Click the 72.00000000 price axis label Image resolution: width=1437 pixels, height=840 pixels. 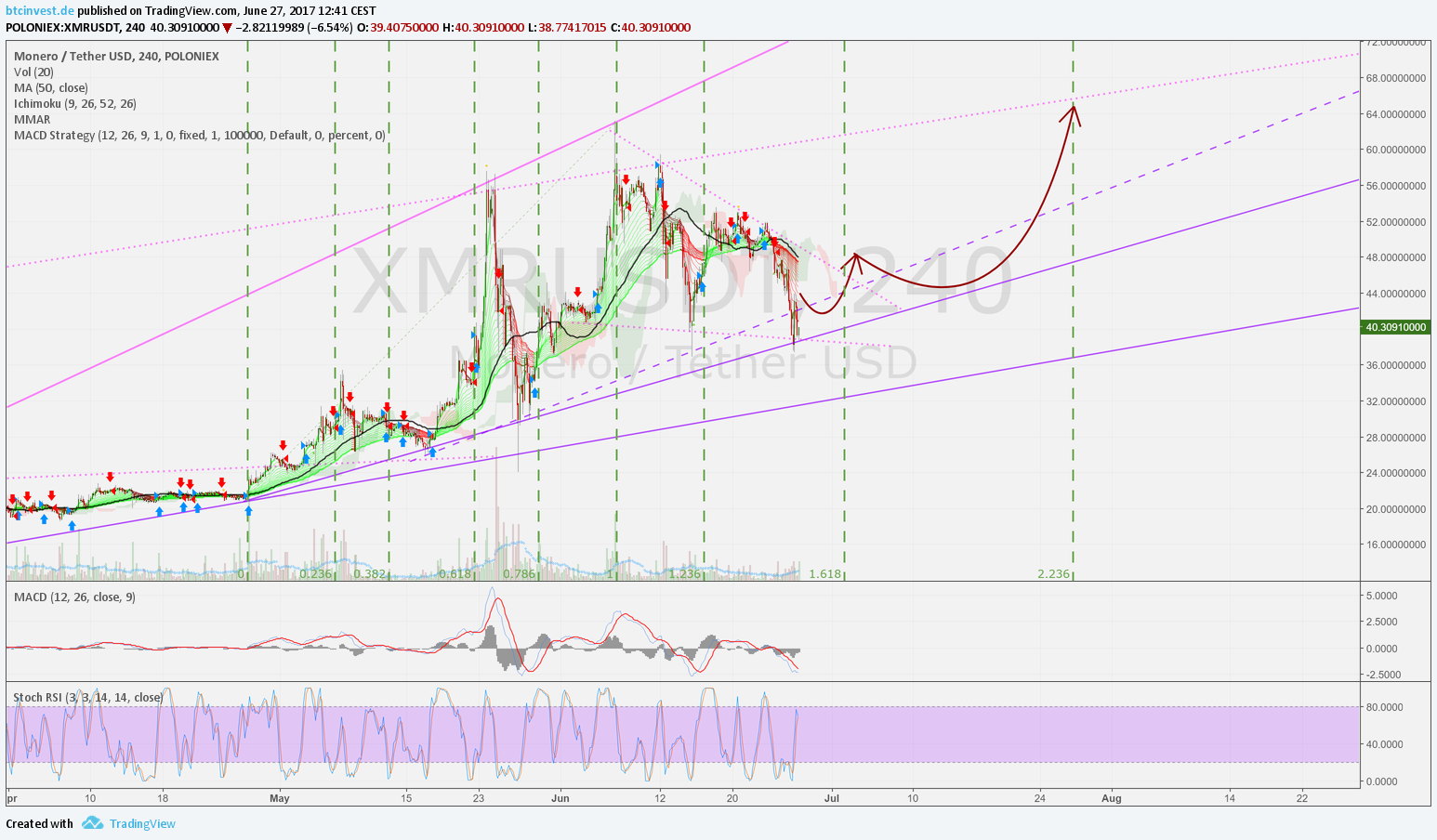click(x=1396, y=42)
